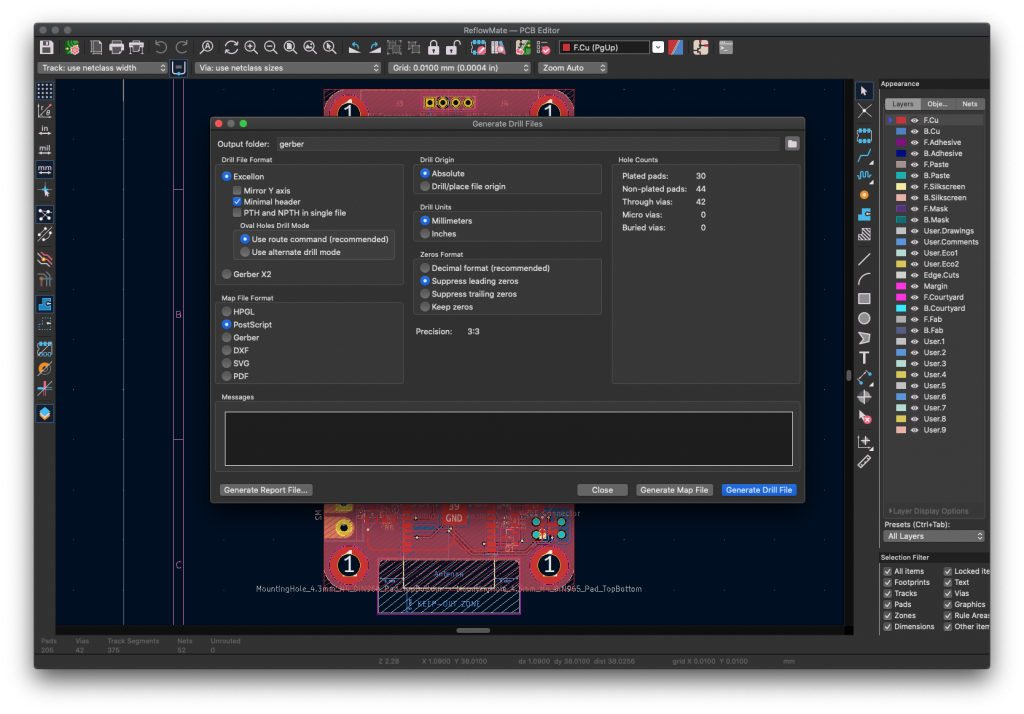Select the User.Drawings layer row
The image size is (1024, 714).
point(935,231)
